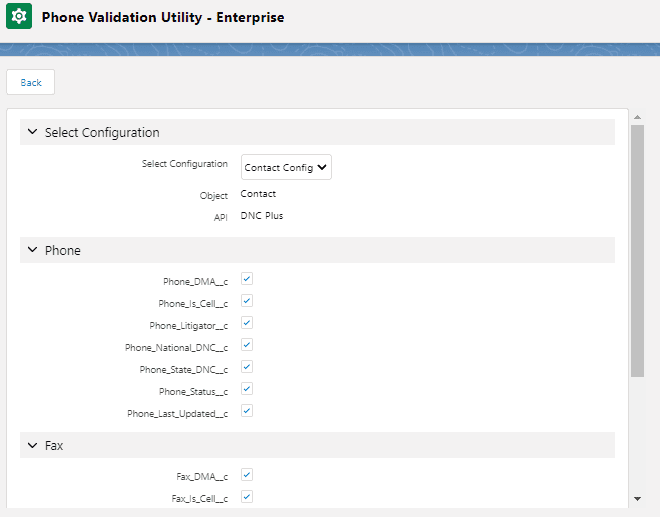Image resolution: width=660 pixels, height=517 pixels.
Task: Click the Phone section header label
Action: point(63,250)
